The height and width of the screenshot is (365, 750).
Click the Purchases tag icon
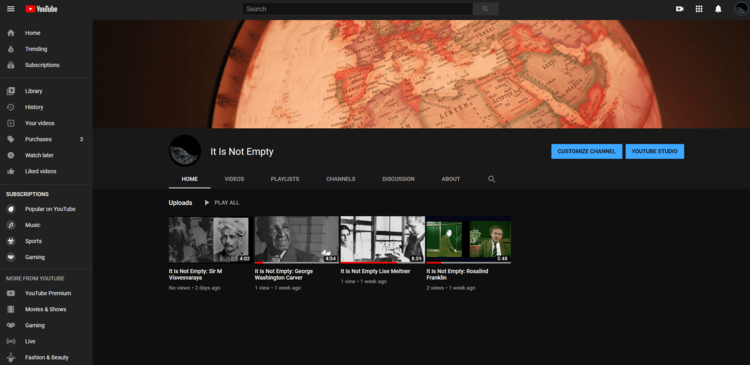(x=11, y=139)
